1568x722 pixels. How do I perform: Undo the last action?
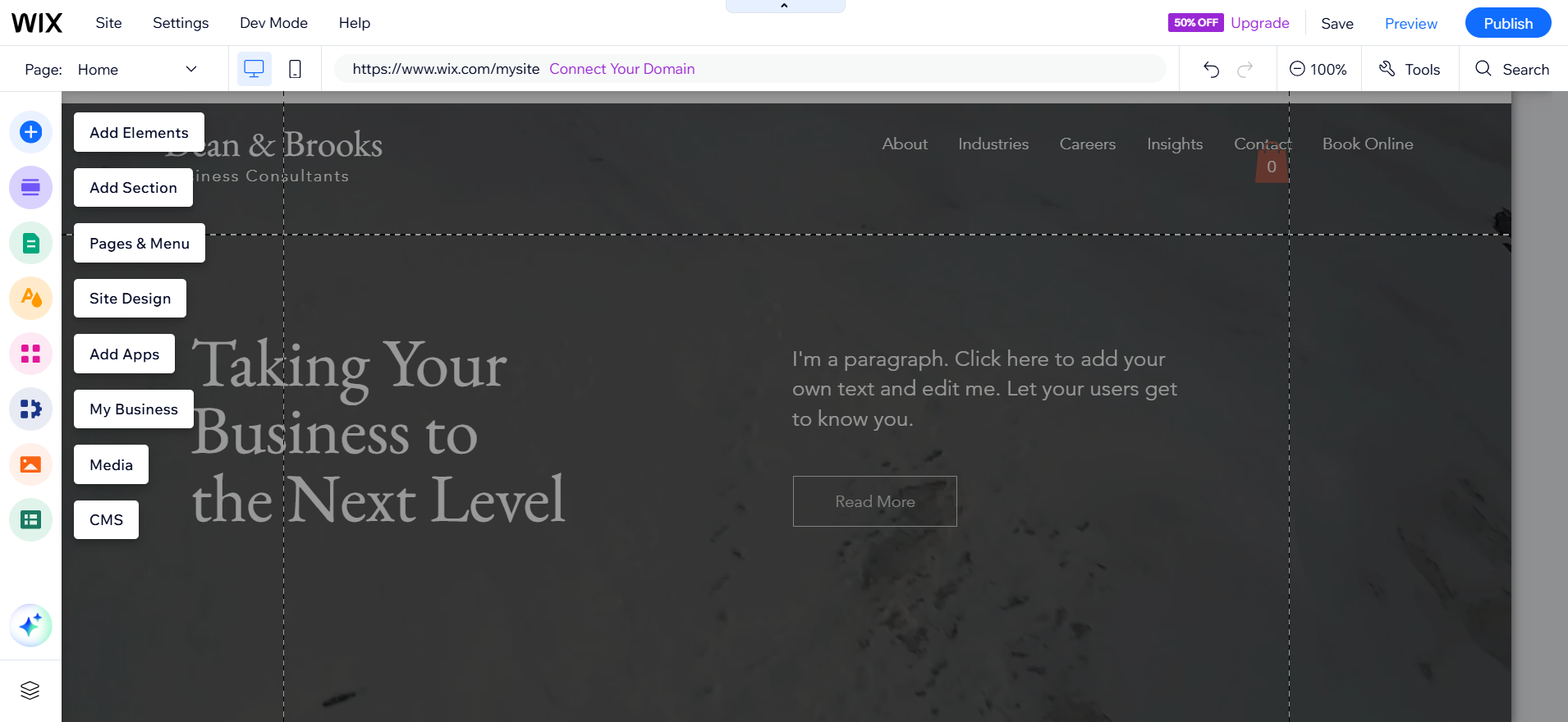[1211, 69]
